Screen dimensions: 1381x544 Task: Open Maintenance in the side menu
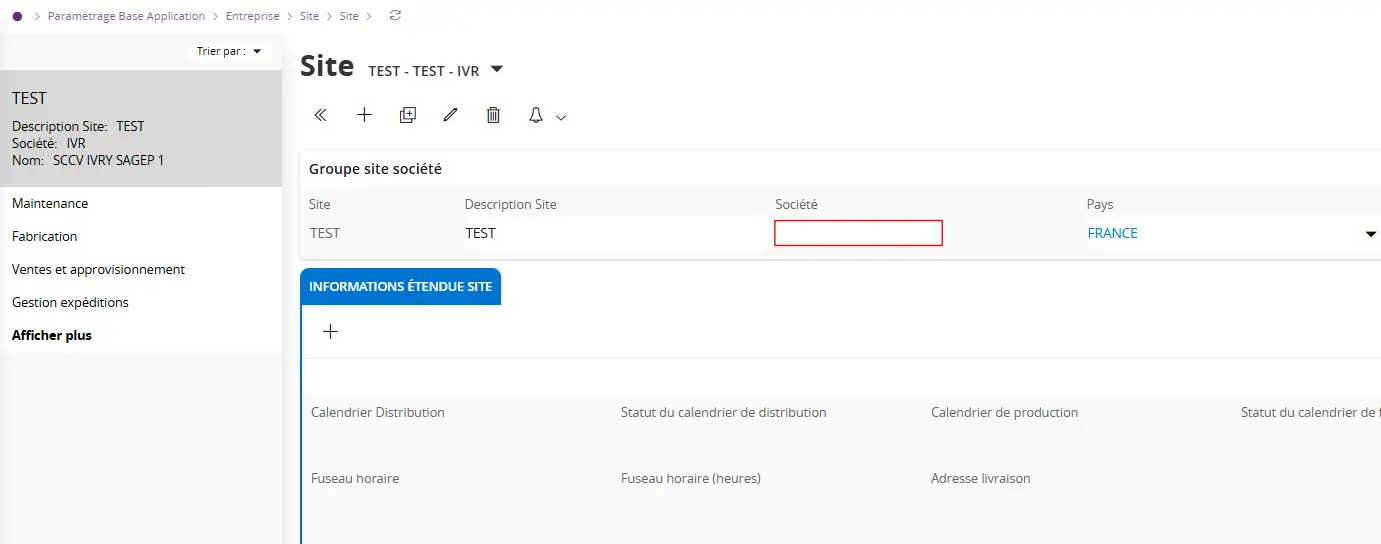coord(50,203)
